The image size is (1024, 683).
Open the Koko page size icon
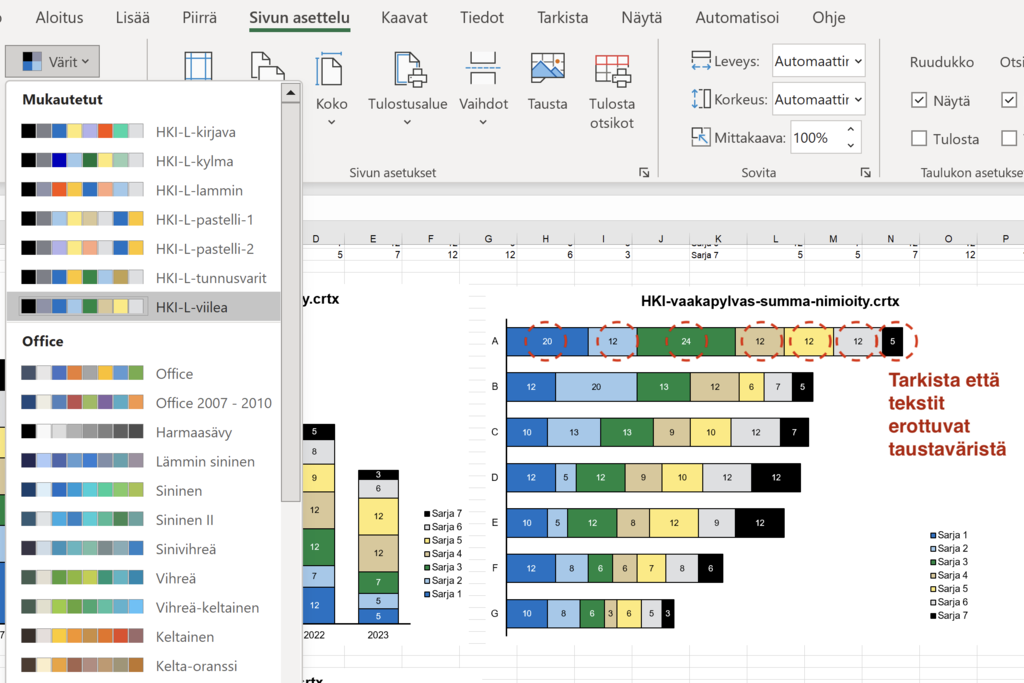click(331, 71)
